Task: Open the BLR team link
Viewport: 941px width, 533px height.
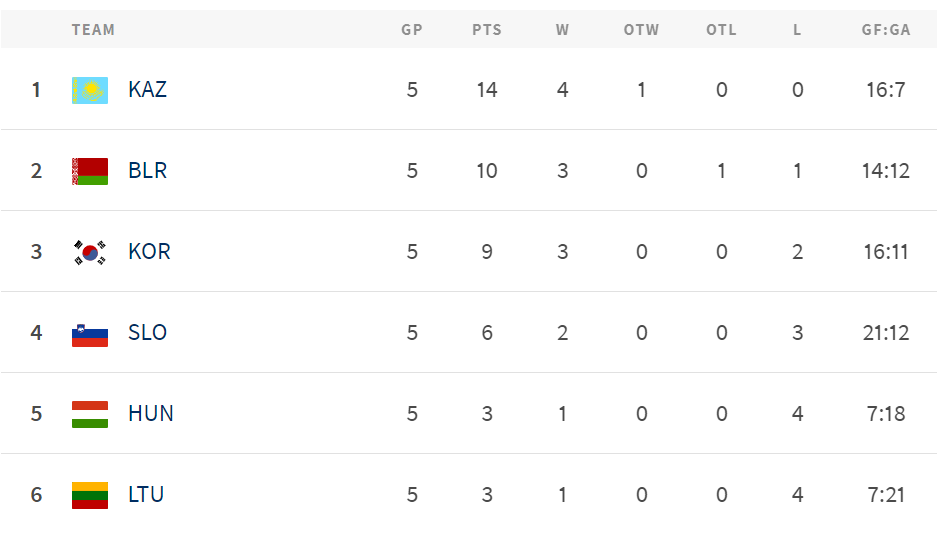Action: (x=148, y=170)
